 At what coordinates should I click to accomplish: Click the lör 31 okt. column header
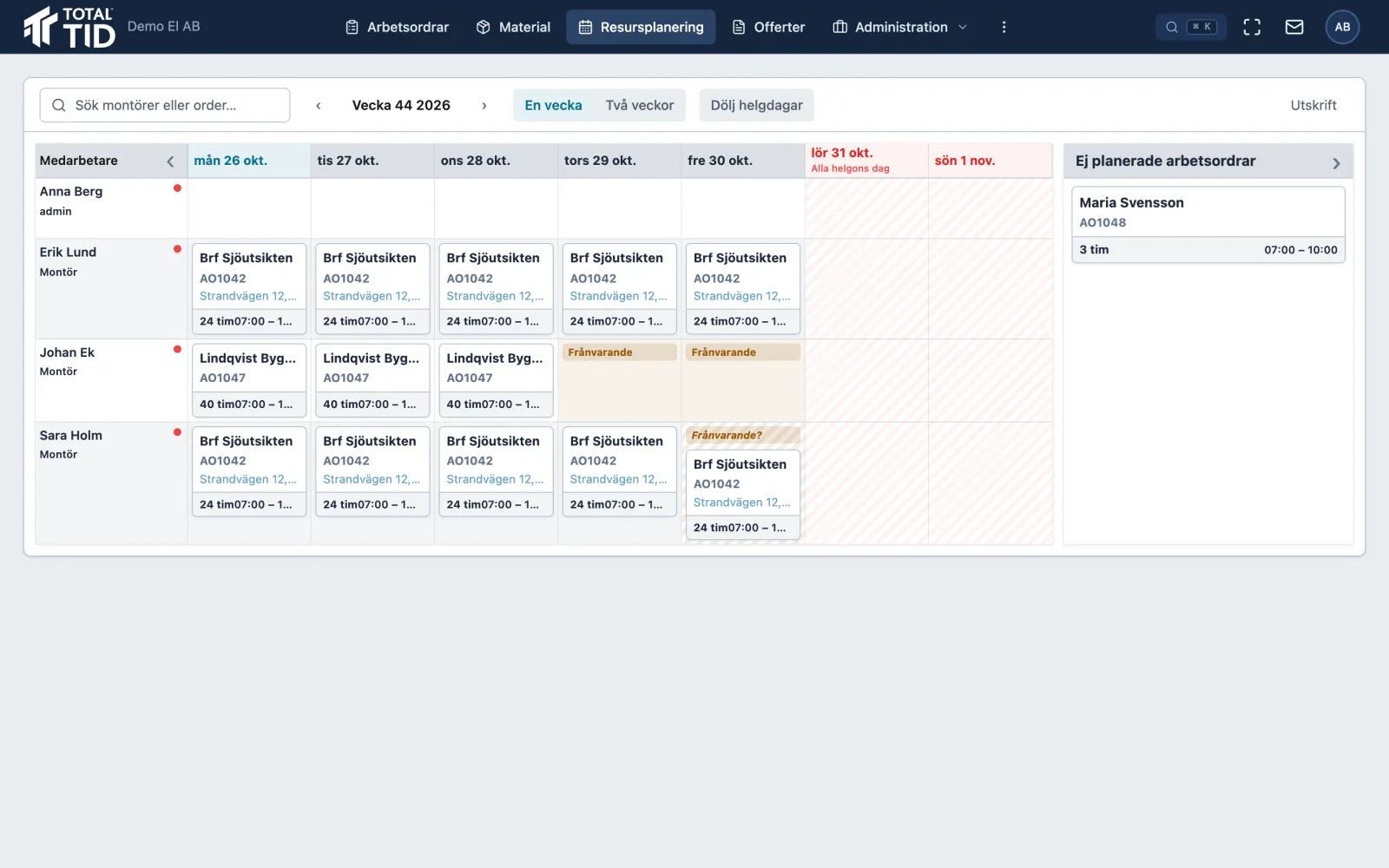pyautogui.click(x=866, y=161)
